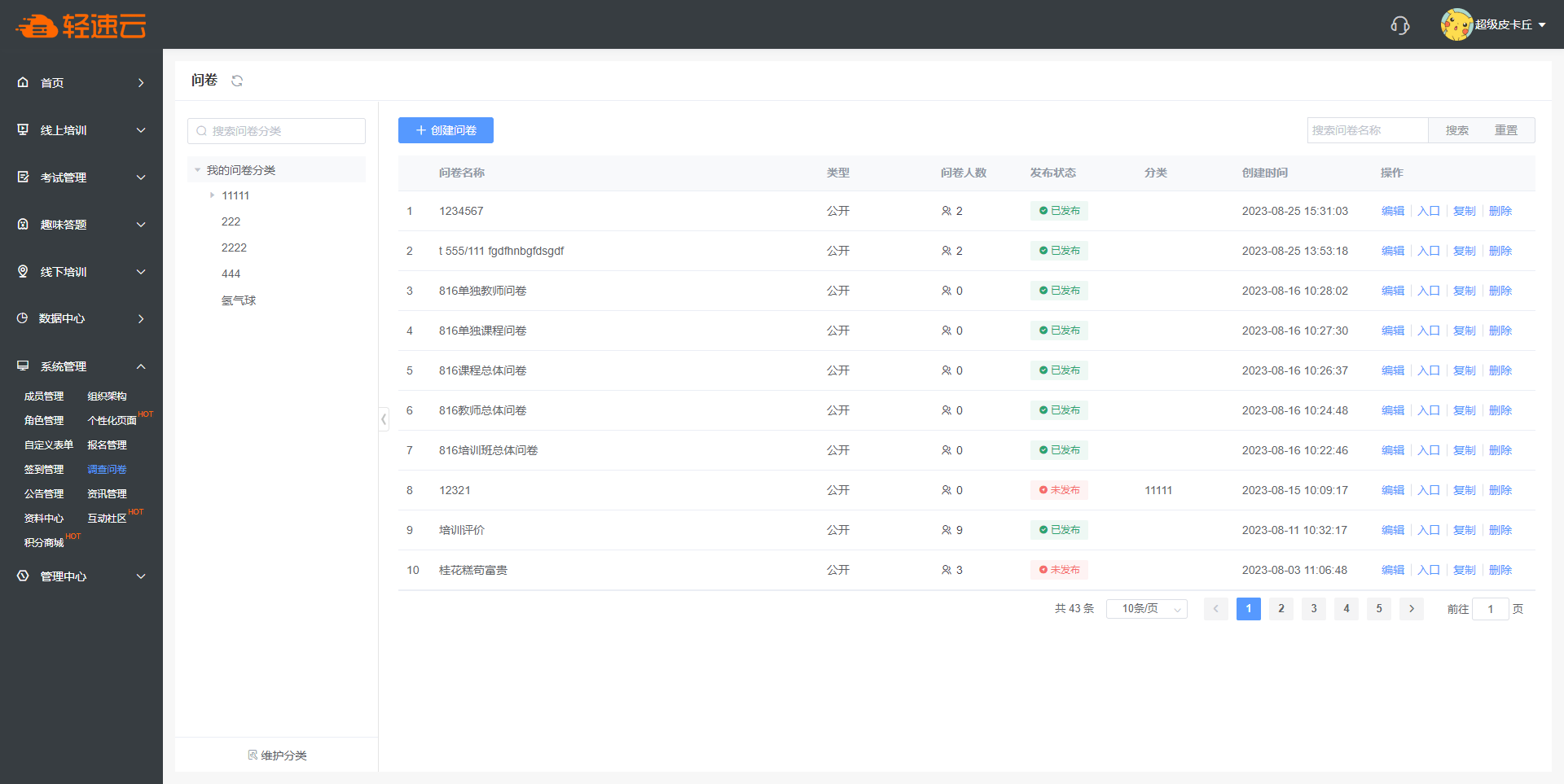Collapse the category panel with the side handle
Viewport: 1564px width, 784px height.
click(384, 419)
